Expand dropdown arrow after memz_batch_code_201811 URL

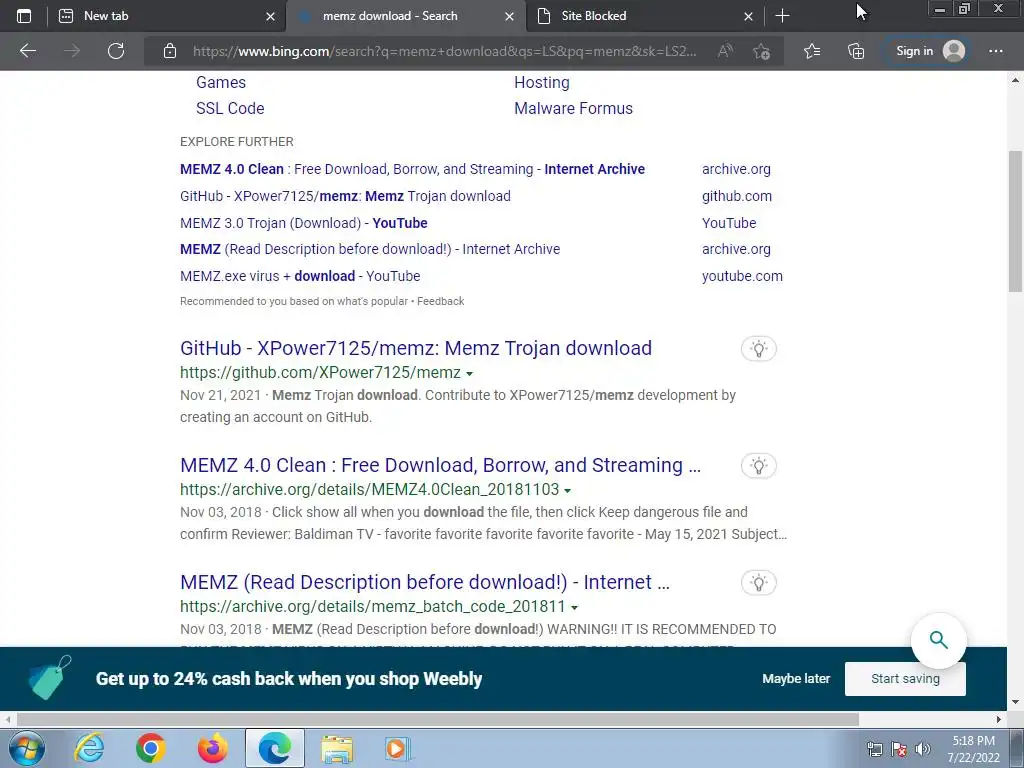(x=574, y=608)
